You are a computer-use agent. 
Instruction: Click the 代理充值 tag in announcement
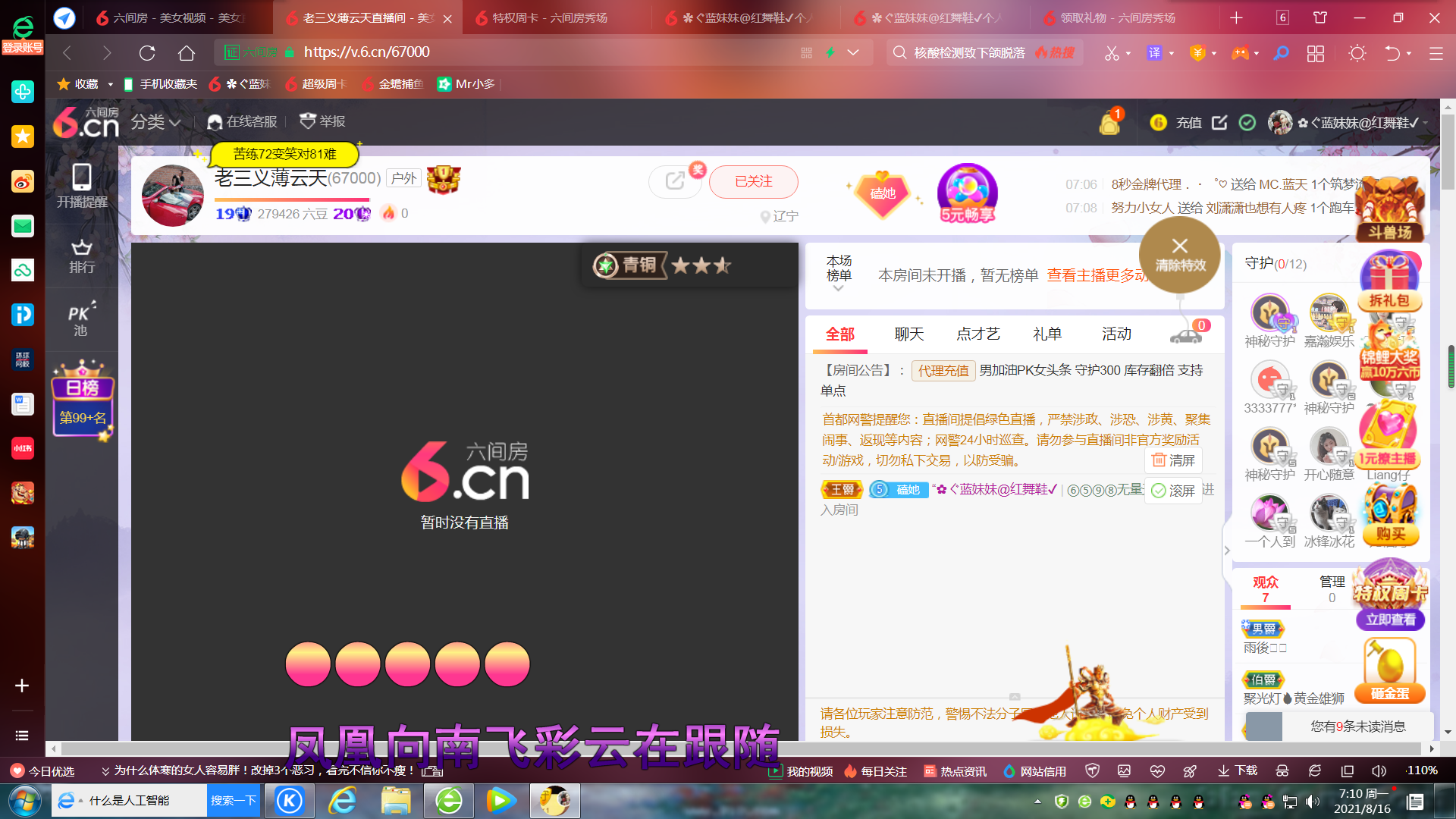point(943,370)
